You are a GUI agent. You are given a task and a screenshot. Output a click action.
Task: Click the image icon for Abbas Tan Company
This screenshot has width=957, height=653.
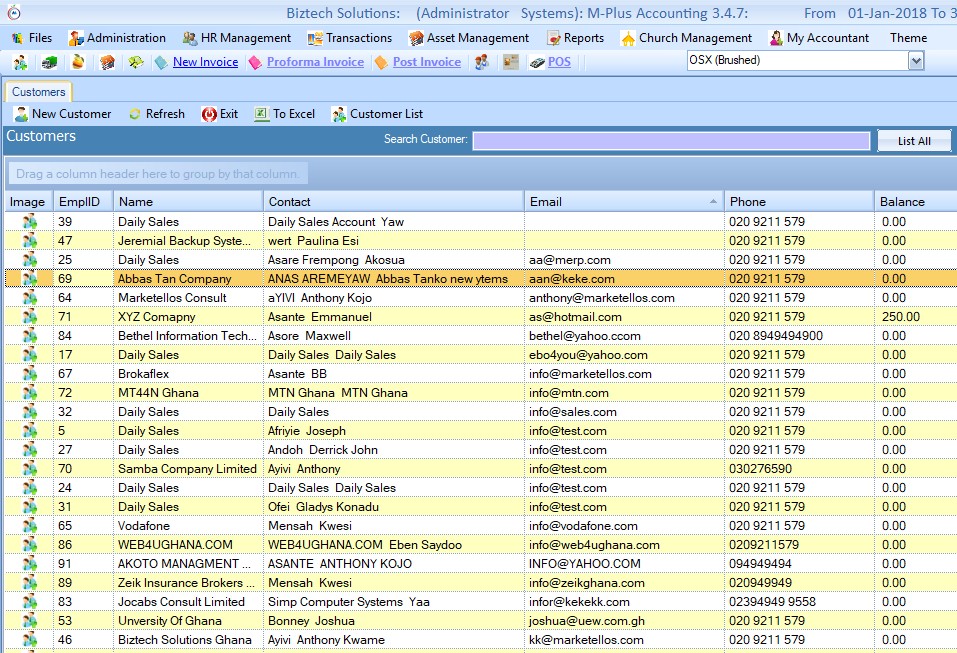click(29, 279)
